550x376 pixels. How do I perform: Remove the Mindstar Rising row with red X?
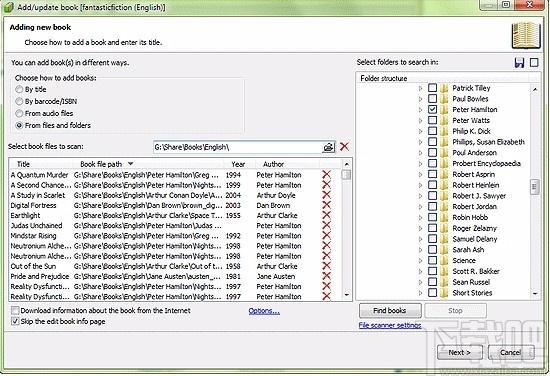[x=327, y=236]
